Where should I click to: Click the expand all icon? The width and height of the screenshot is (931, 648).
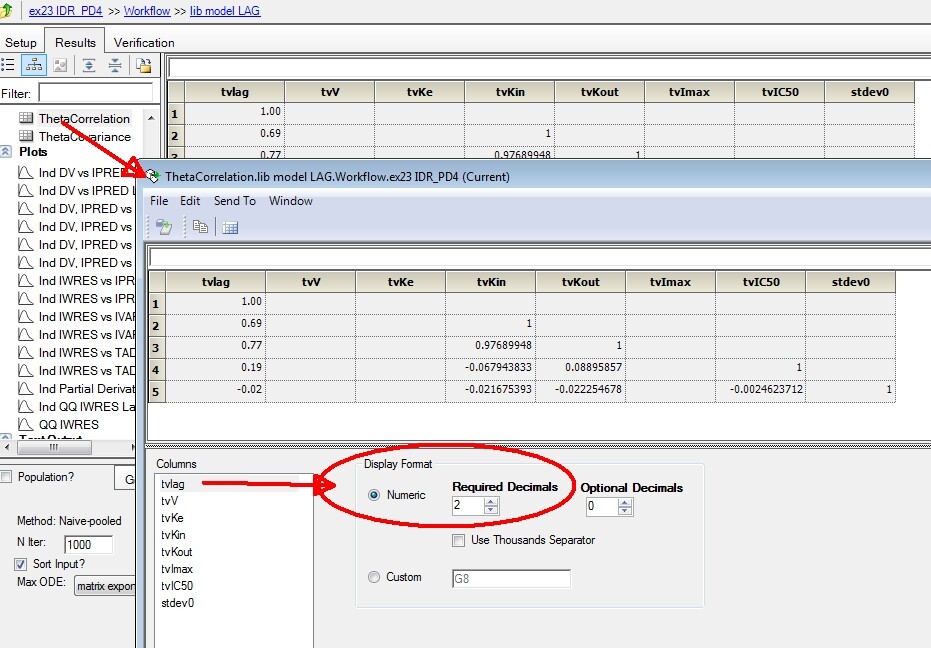click(88, 65)
